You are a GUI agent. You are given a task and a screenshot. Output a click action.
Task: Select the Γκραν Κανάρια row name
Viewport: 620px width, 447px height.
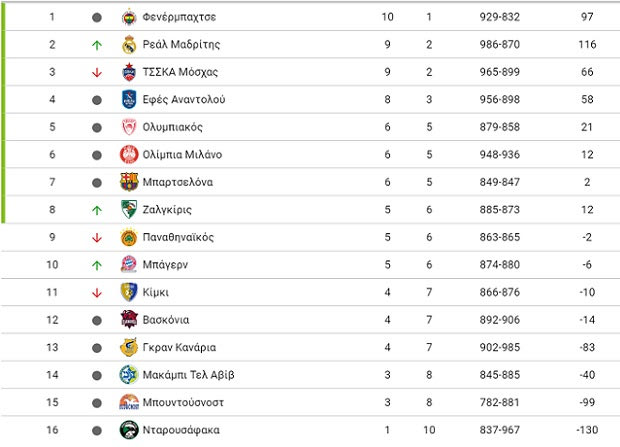point(179,347)
